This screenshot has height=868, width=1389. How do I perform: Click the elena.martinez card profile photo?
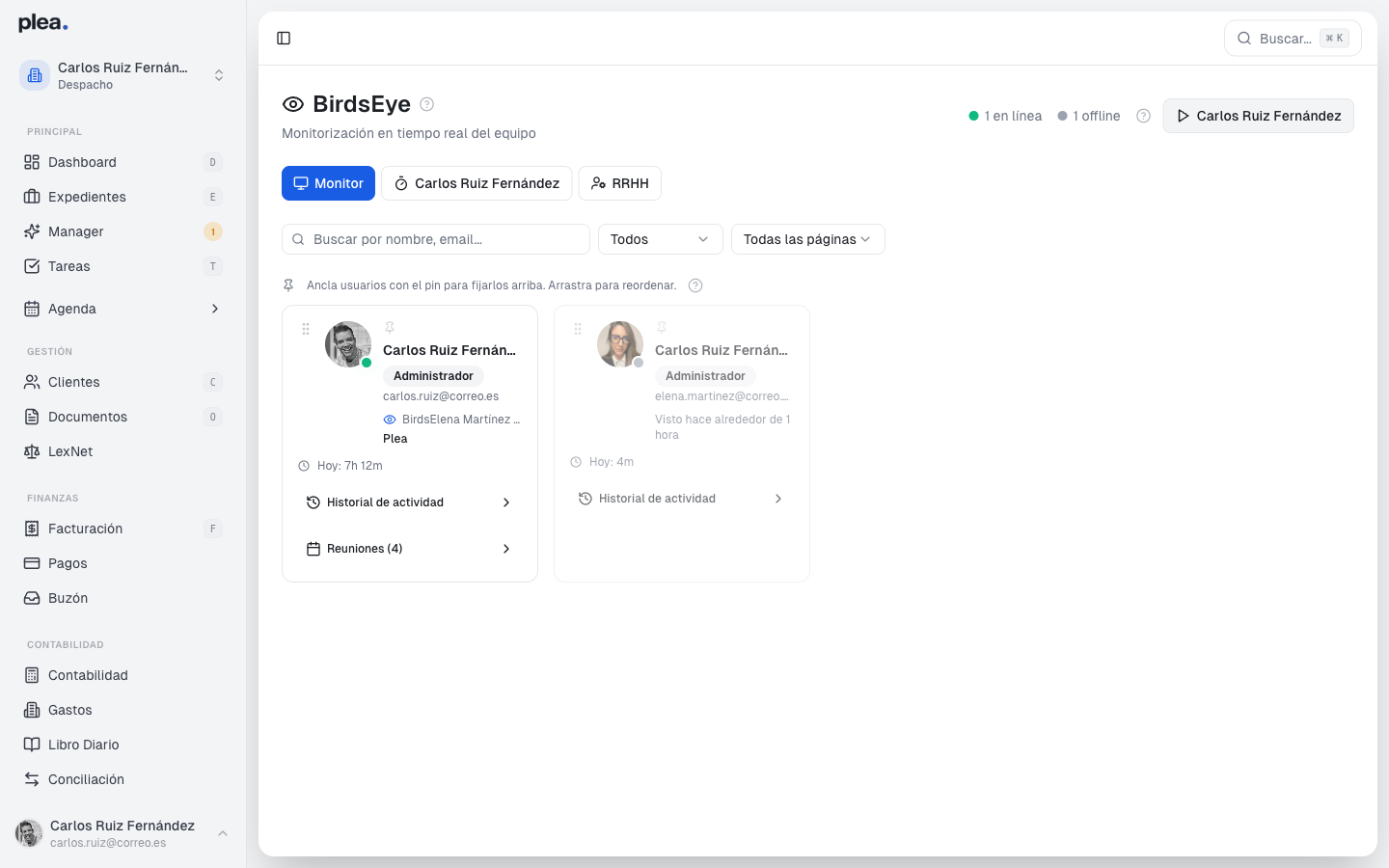point(620,344)
